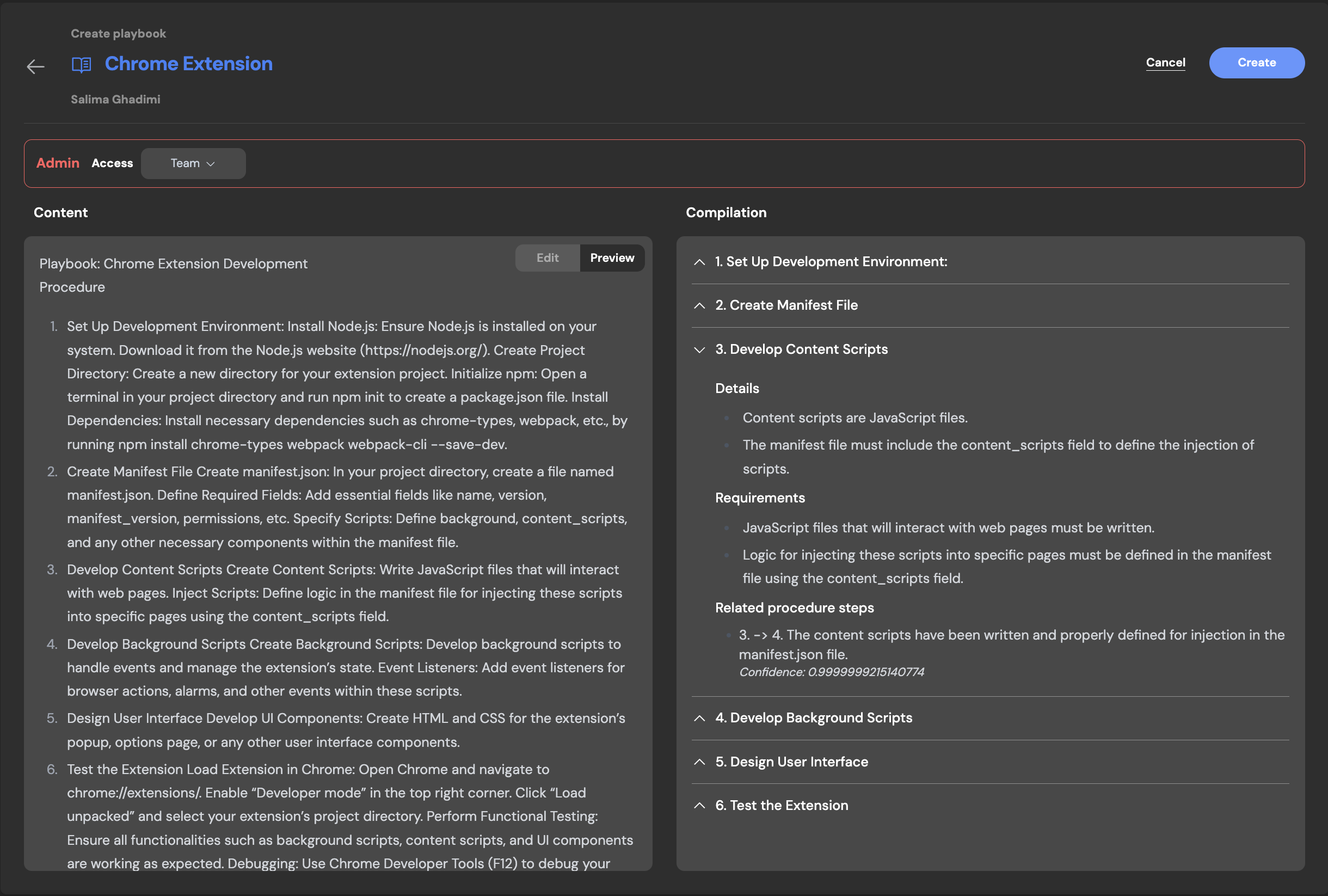Switch to Edit mode
Image resolution: width=1328 pixels, height=896 pixels.
click(547, 257)
